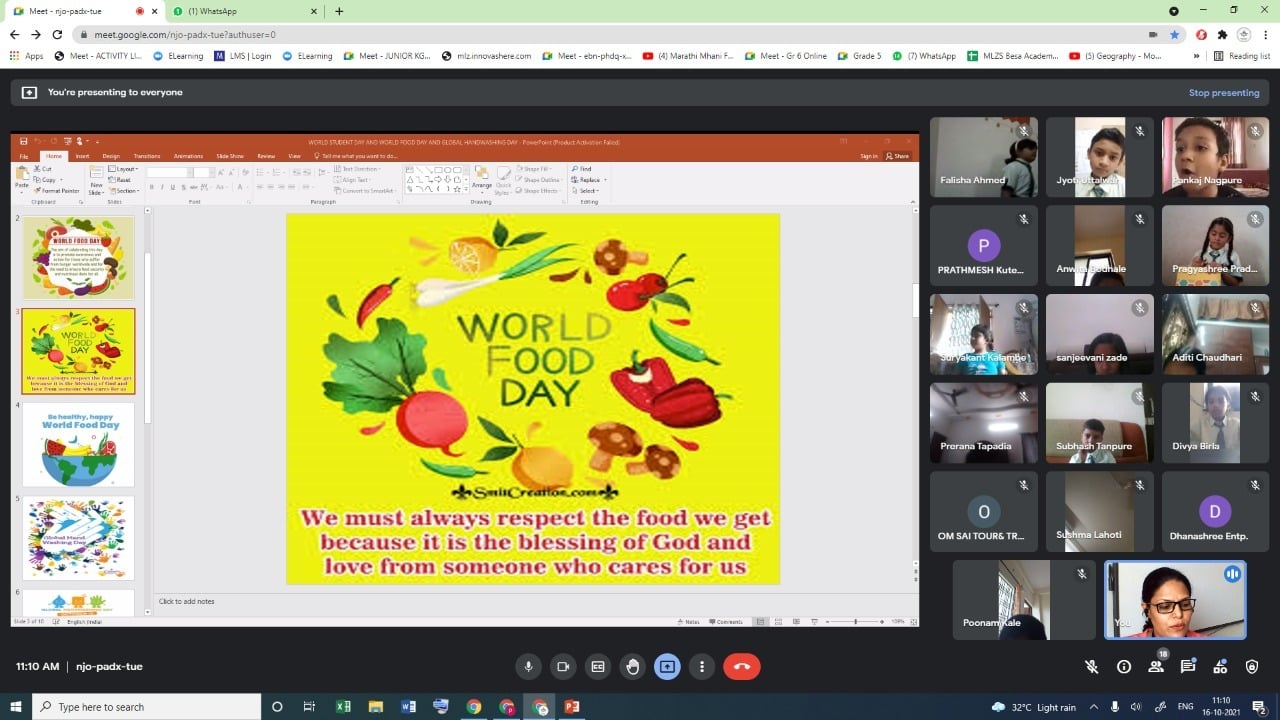Screen dimensions: 1280x720
Task: Open the Grade 5 bookmark
Action: (x=860, y=56)
